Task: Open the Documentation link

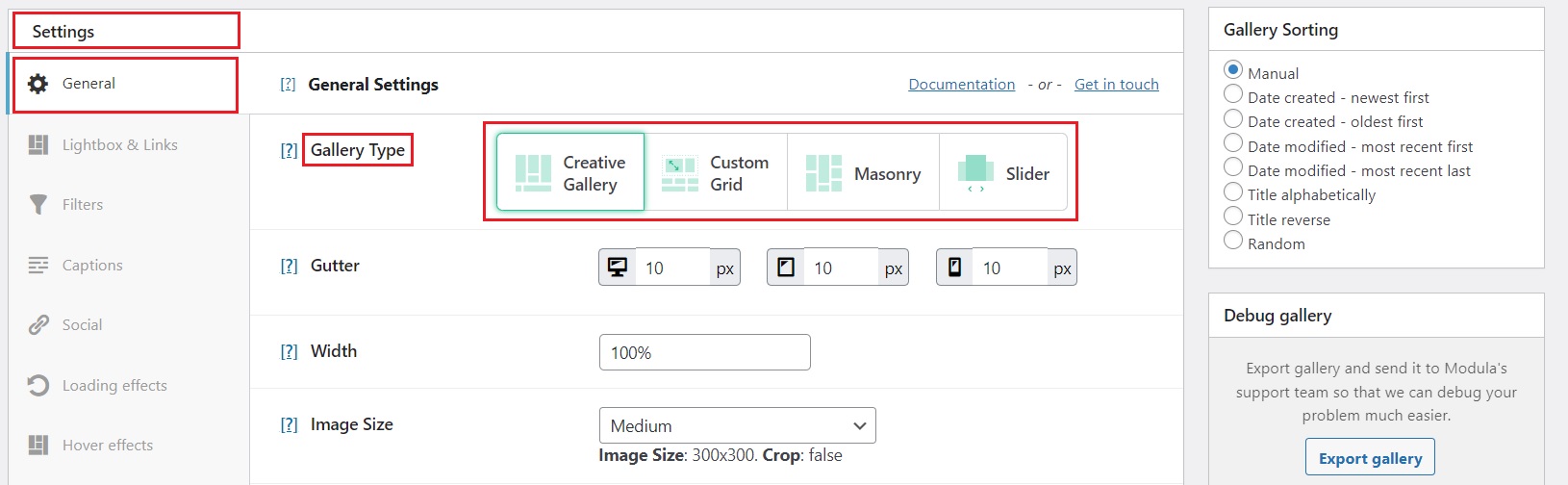Action: tap(961, 85)
